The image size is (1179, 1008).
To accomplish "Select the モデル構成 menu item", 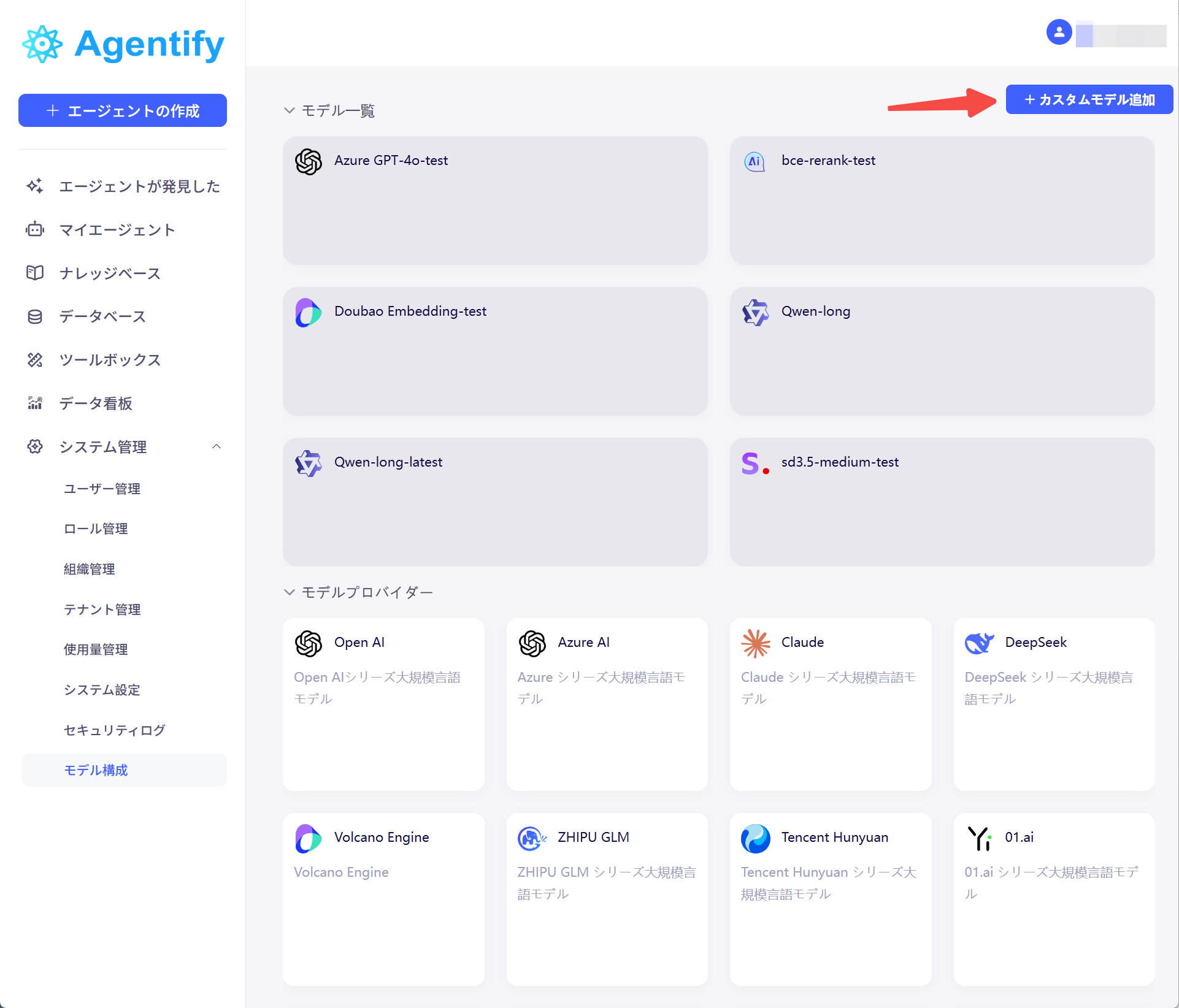I will click(x=96, y=770).
